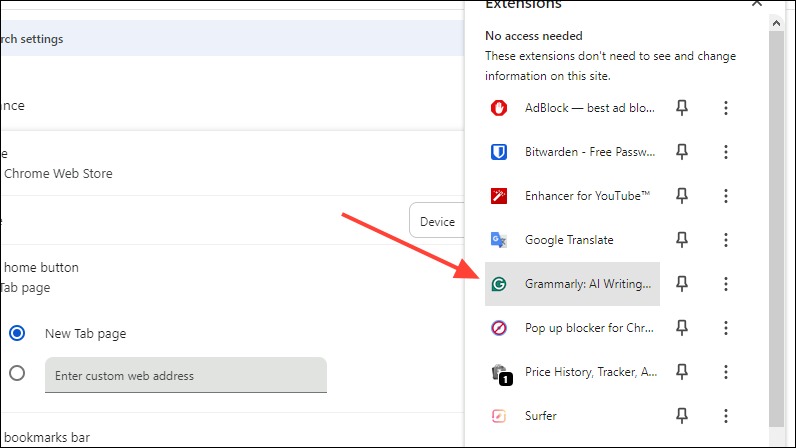Viewport: 796px width, 448px height.
Task: Open the Grammarly: AI Writing extension entry
Action: click(572, 284)
